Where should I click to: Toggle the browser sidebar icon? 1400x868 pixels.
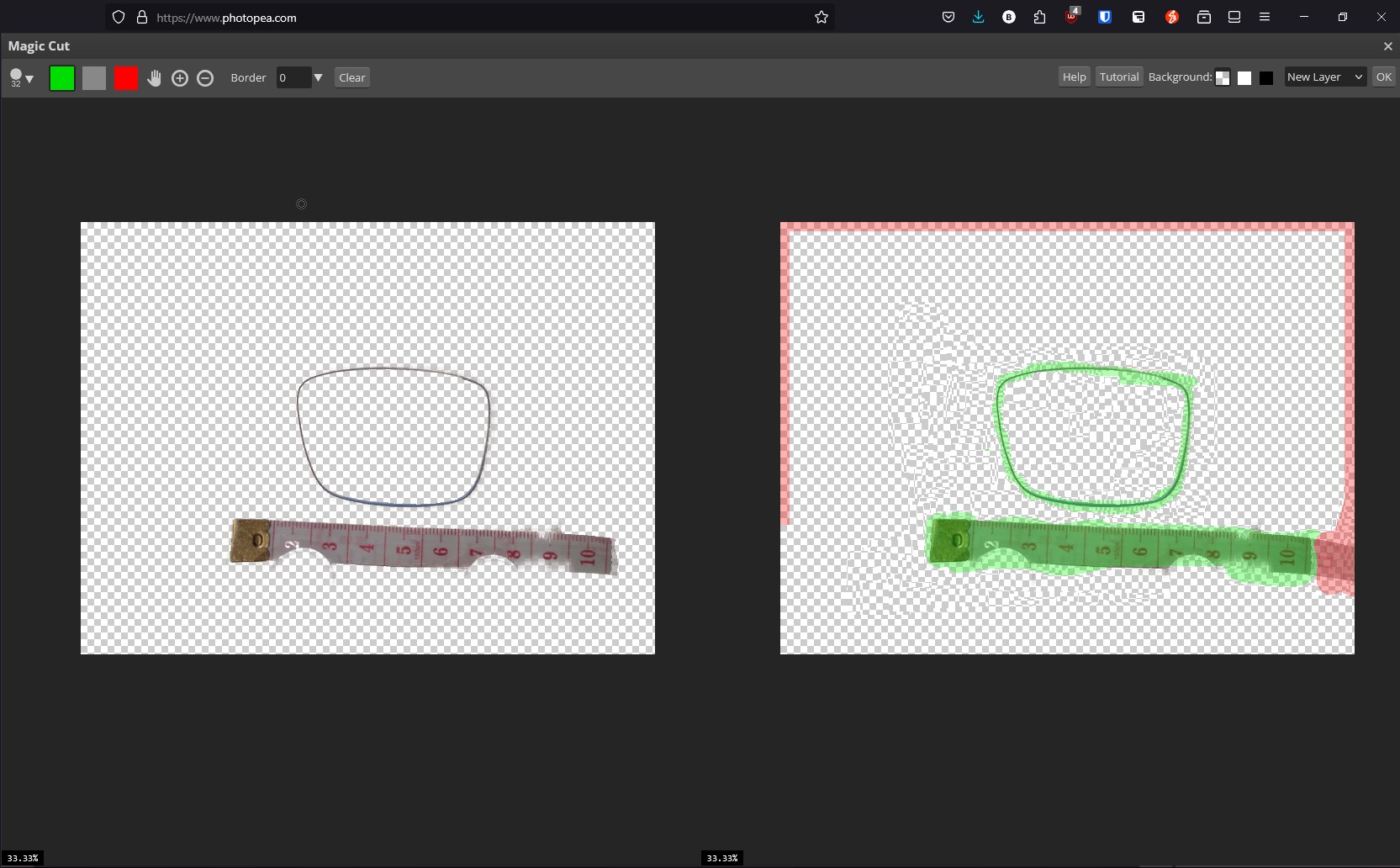[1234, 17]
